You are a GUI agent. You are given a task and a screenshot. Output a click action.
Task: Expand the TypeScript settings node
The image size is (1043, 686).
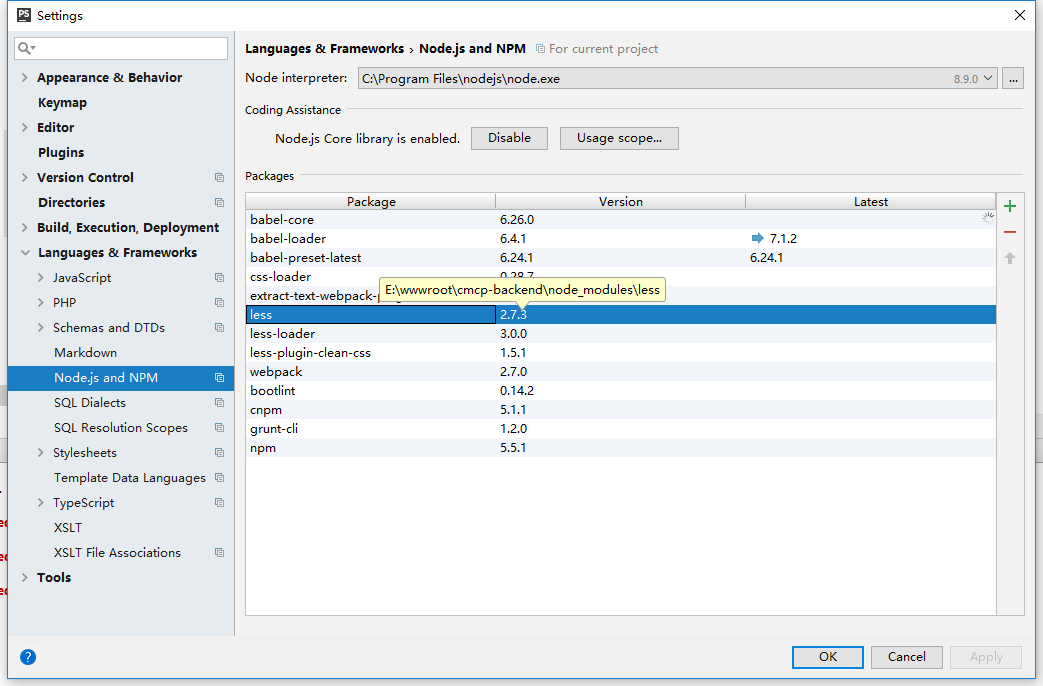(40, 503)
